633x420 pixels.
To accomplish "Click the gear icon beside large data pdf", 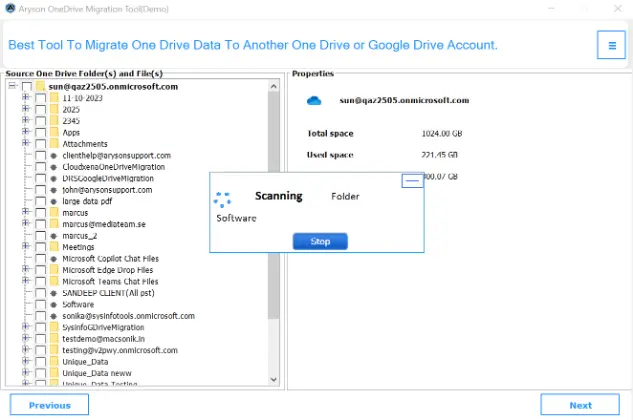I will 54,201.
